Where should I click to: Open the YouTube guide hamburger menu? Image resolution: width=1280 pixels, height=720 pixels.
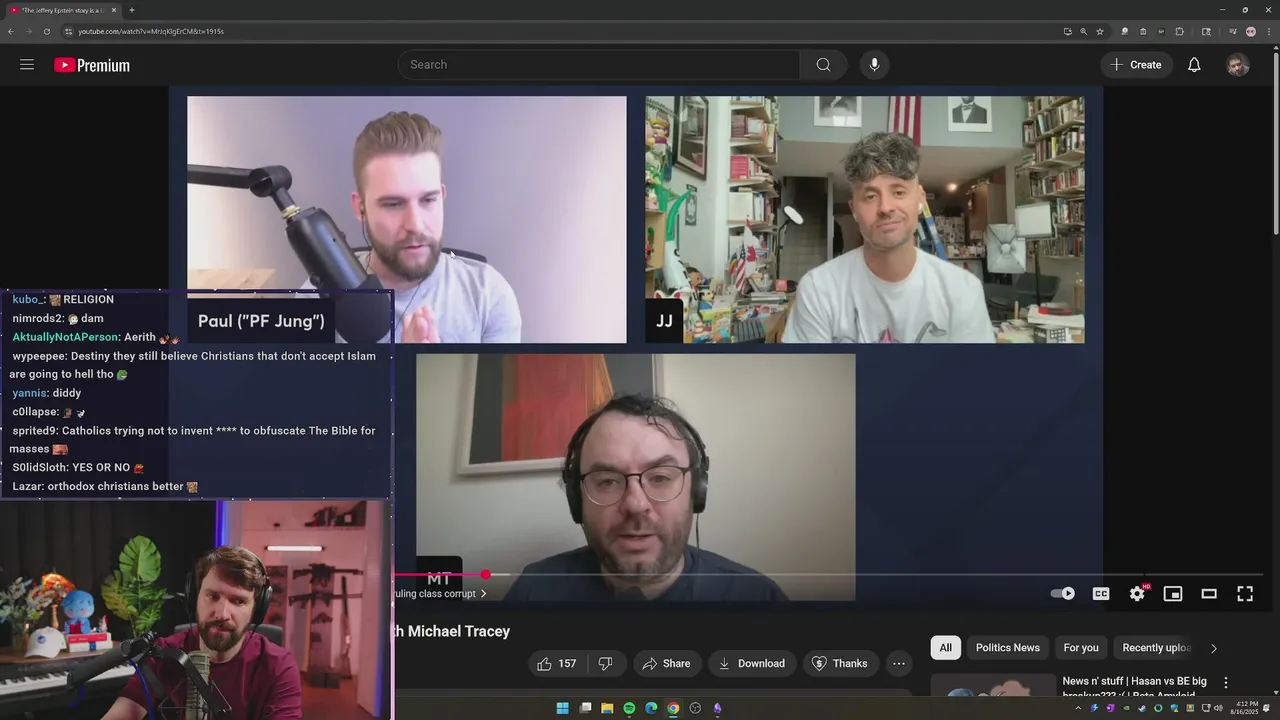[27, 65]
